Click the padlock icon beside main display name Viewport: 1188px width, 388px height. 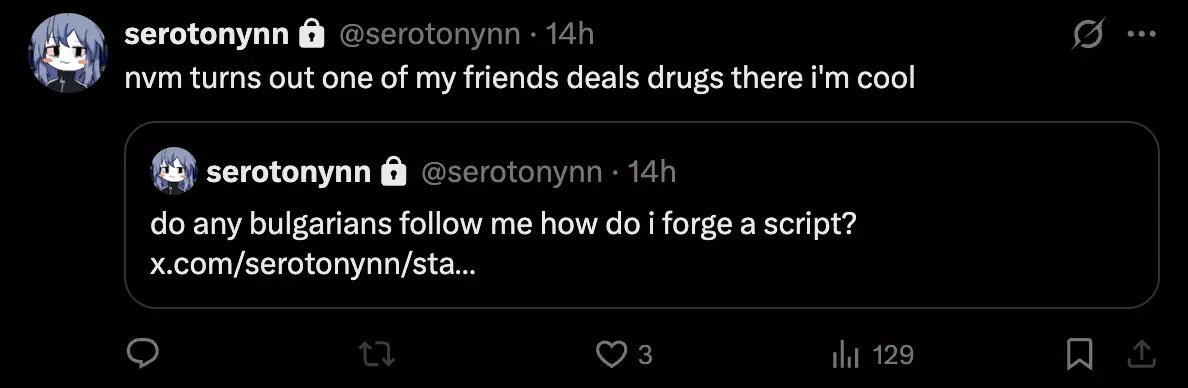(x=312, y=35)
